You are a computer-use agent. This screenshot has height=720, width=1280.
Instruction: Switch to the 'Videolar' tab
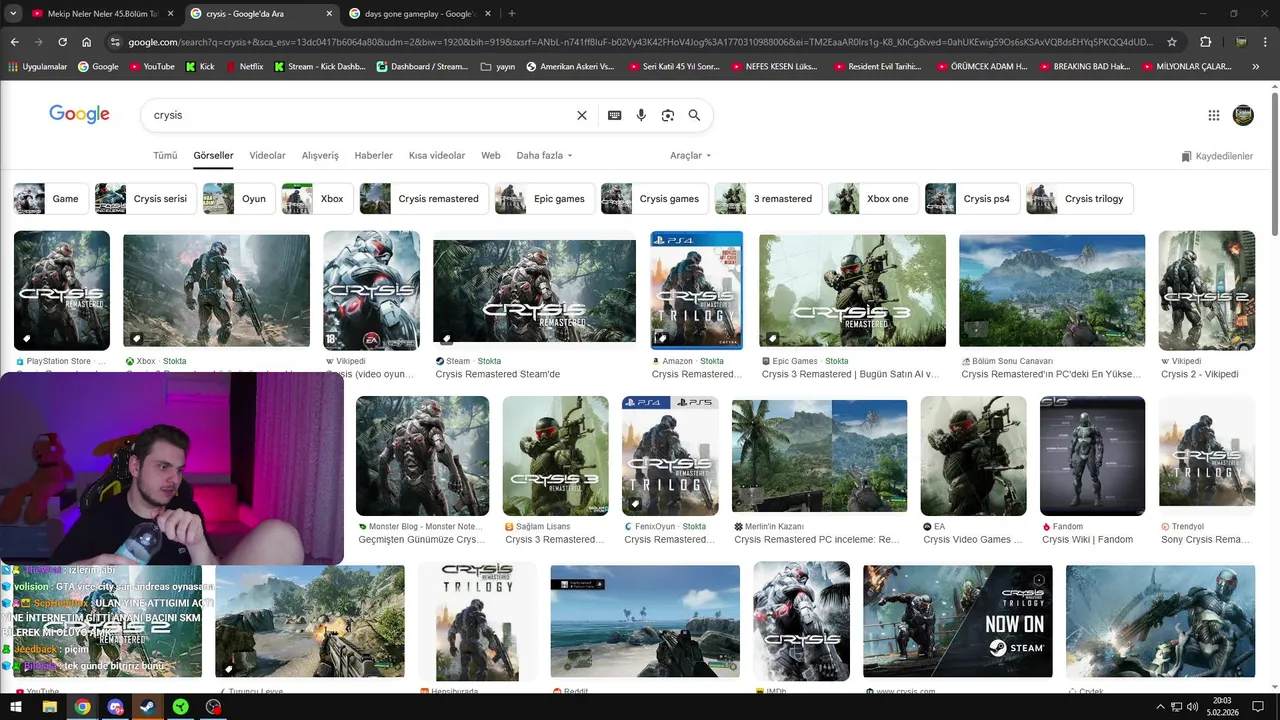(267, 156)
